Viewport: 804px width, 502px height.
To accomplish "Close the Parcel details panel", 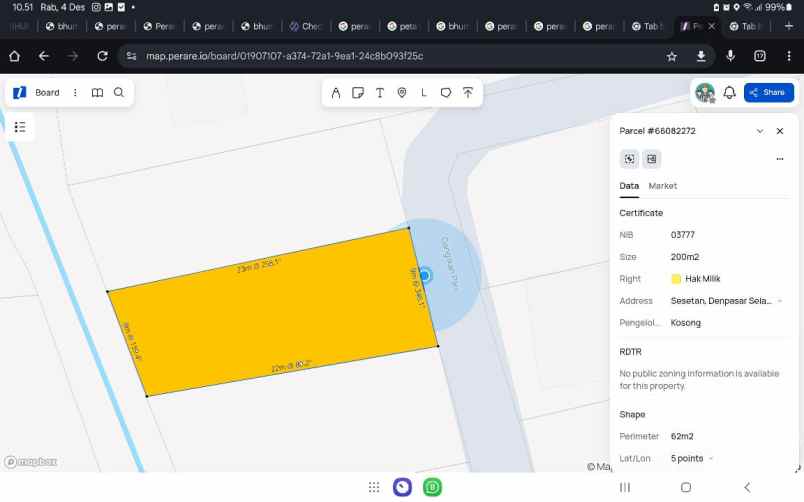I will point(780,131).
